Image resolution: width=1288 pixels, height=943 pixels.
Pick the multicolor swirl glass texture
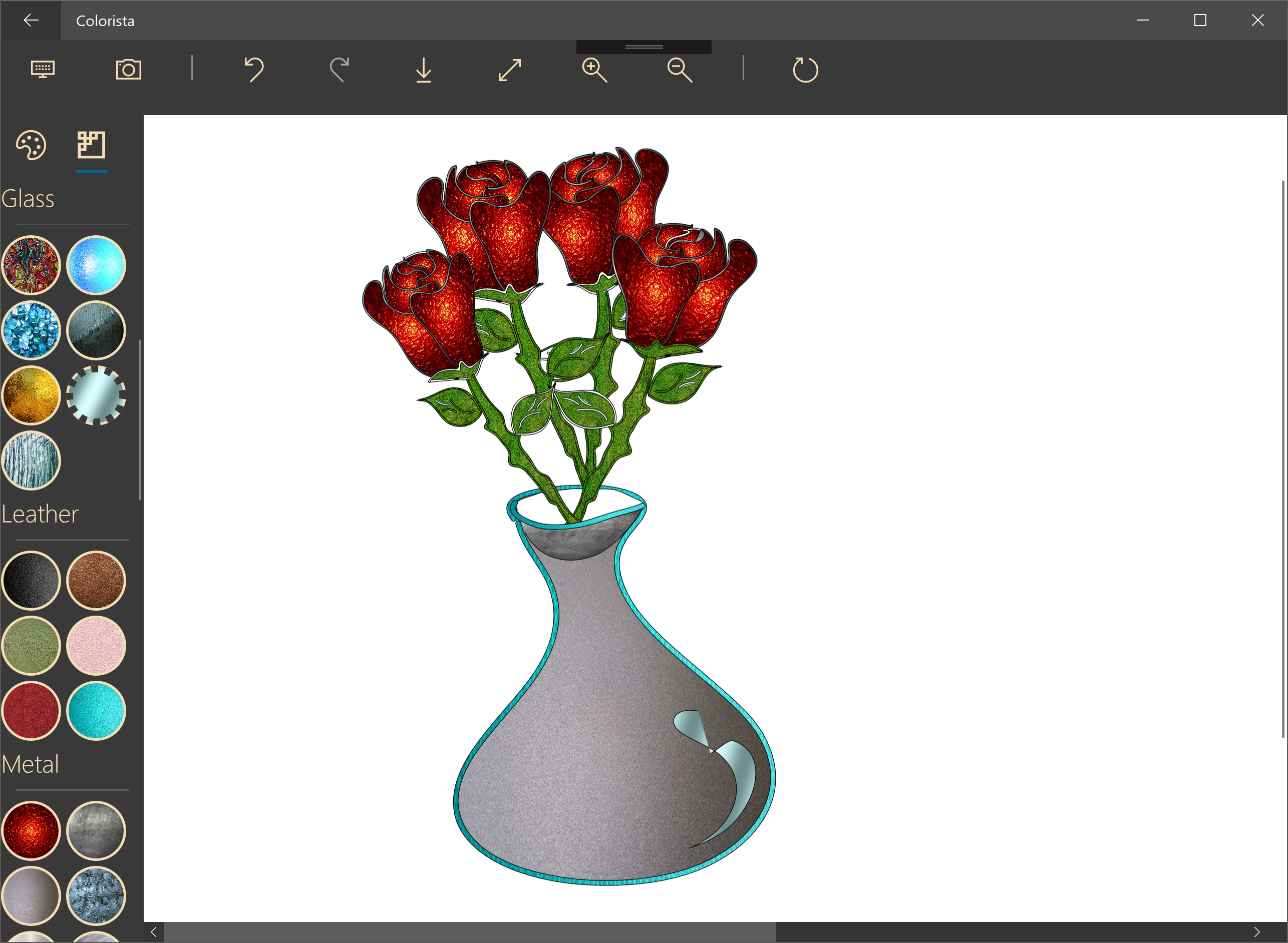pyautogui.click(x=31, y=265)
